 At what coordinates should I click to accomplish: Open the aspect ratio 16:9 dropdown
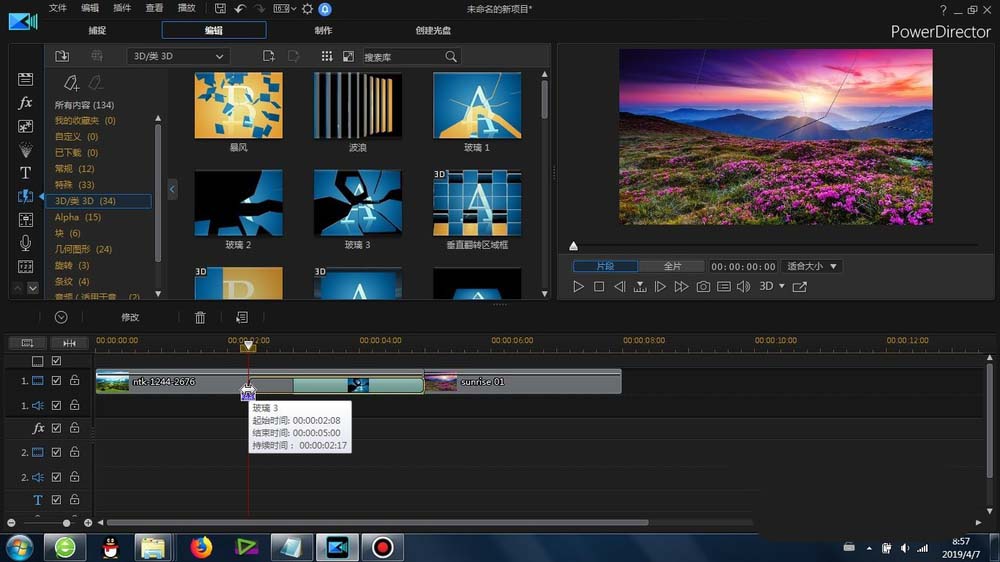[285, 9]
